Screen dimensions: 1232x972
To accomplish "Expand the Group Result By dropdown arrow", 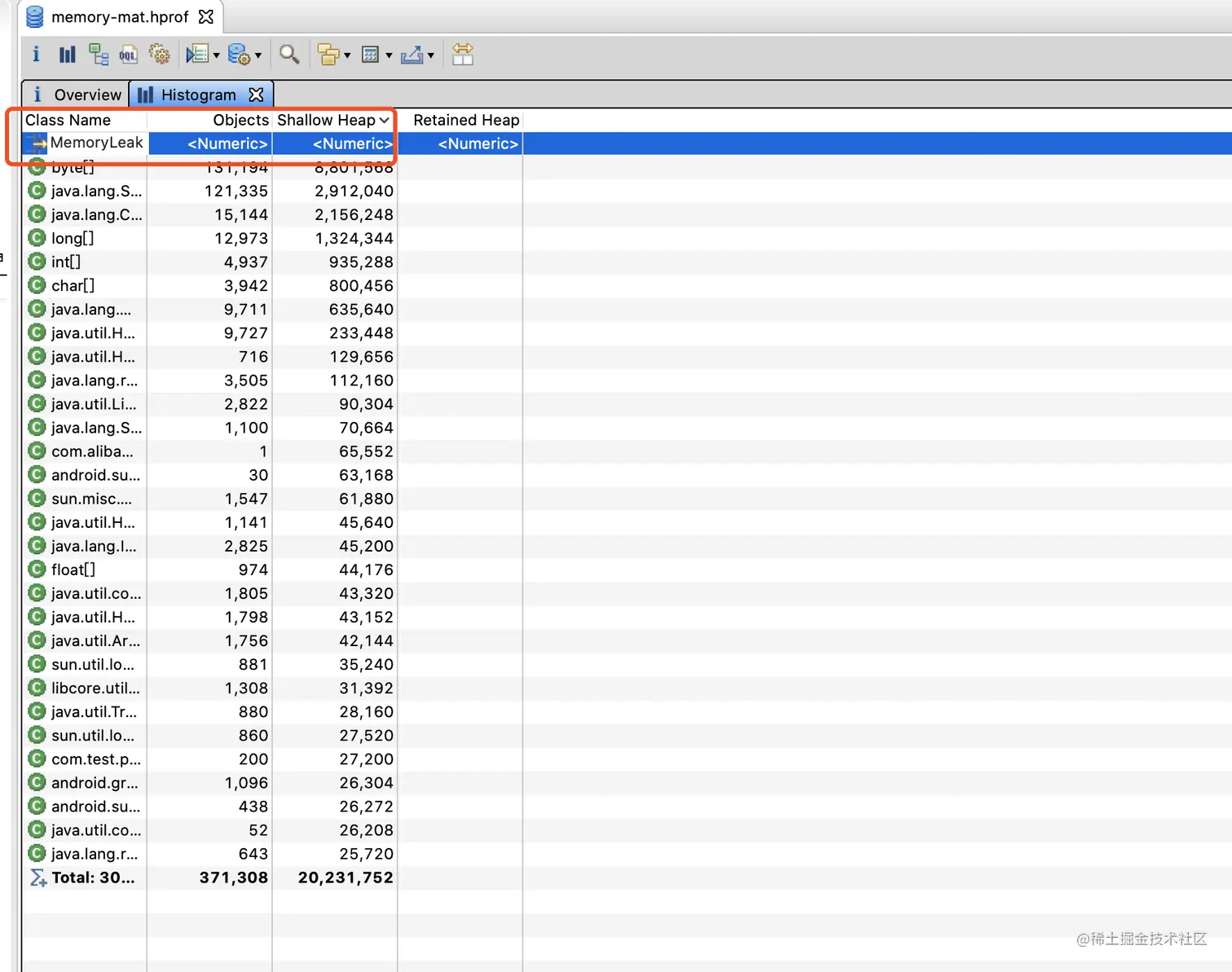I will pyautogui.click(x=347, y=55).
